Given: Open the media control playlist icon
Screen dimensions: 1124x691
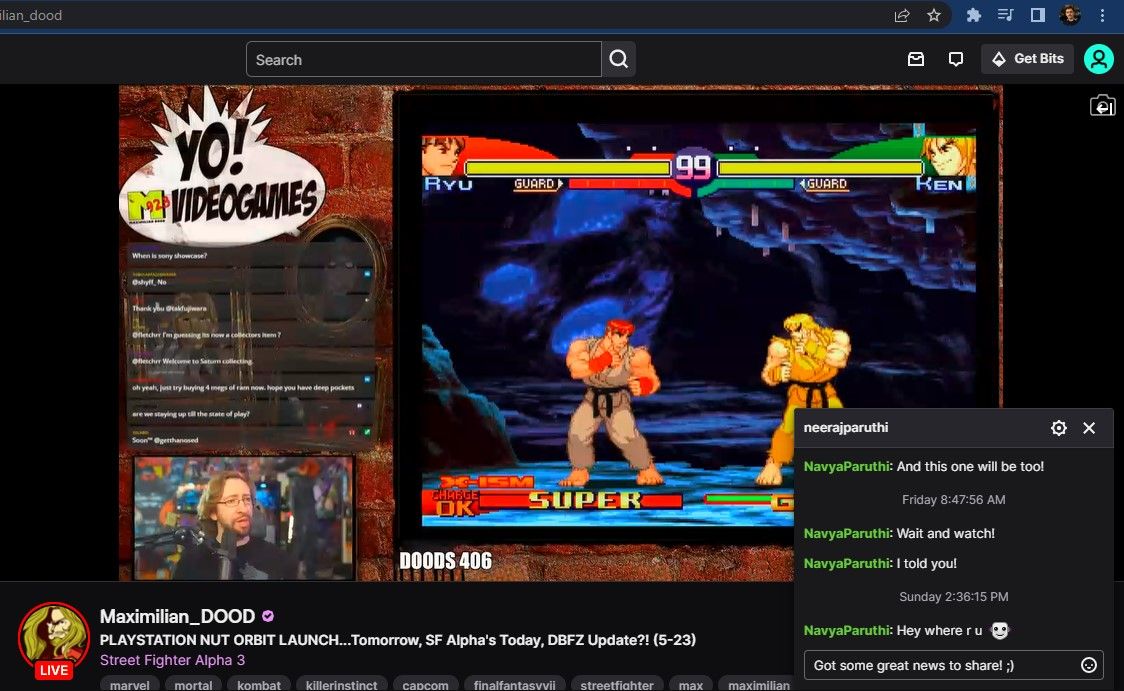Looking at the screenshot, I should click(1005, 15).
